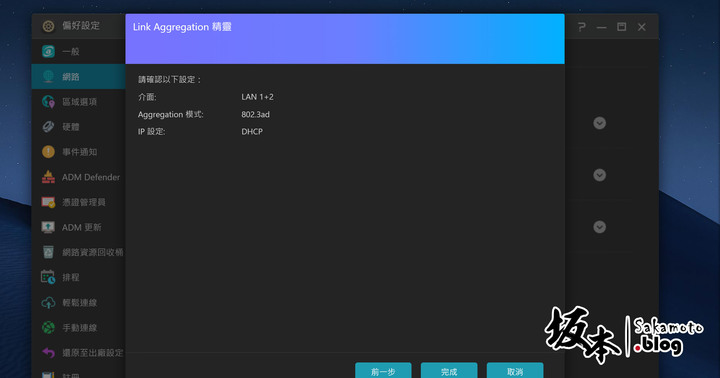Screen dimensions: 720x378
Task: Select ADM 更新 sidebar label
Action: click(x=82, y=227)
